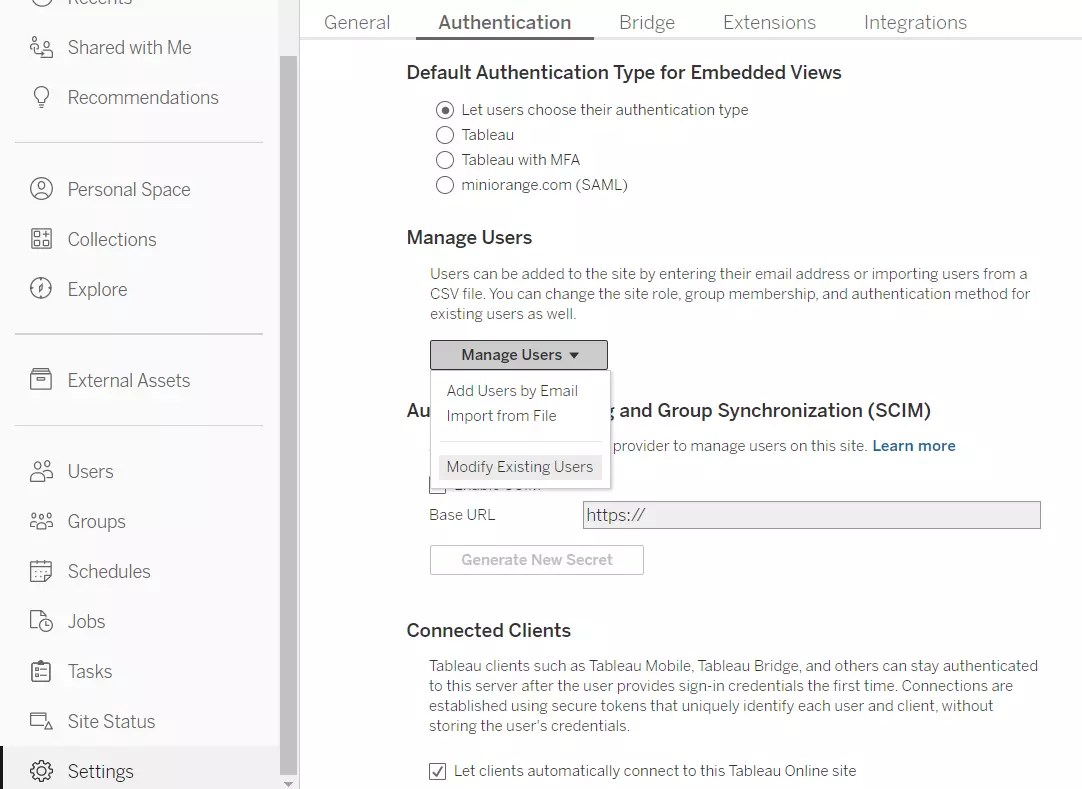Screen dimensions: 1082x789
Task: Open Site Status from the sidebar icon
Action: click(x=41, y=721)
